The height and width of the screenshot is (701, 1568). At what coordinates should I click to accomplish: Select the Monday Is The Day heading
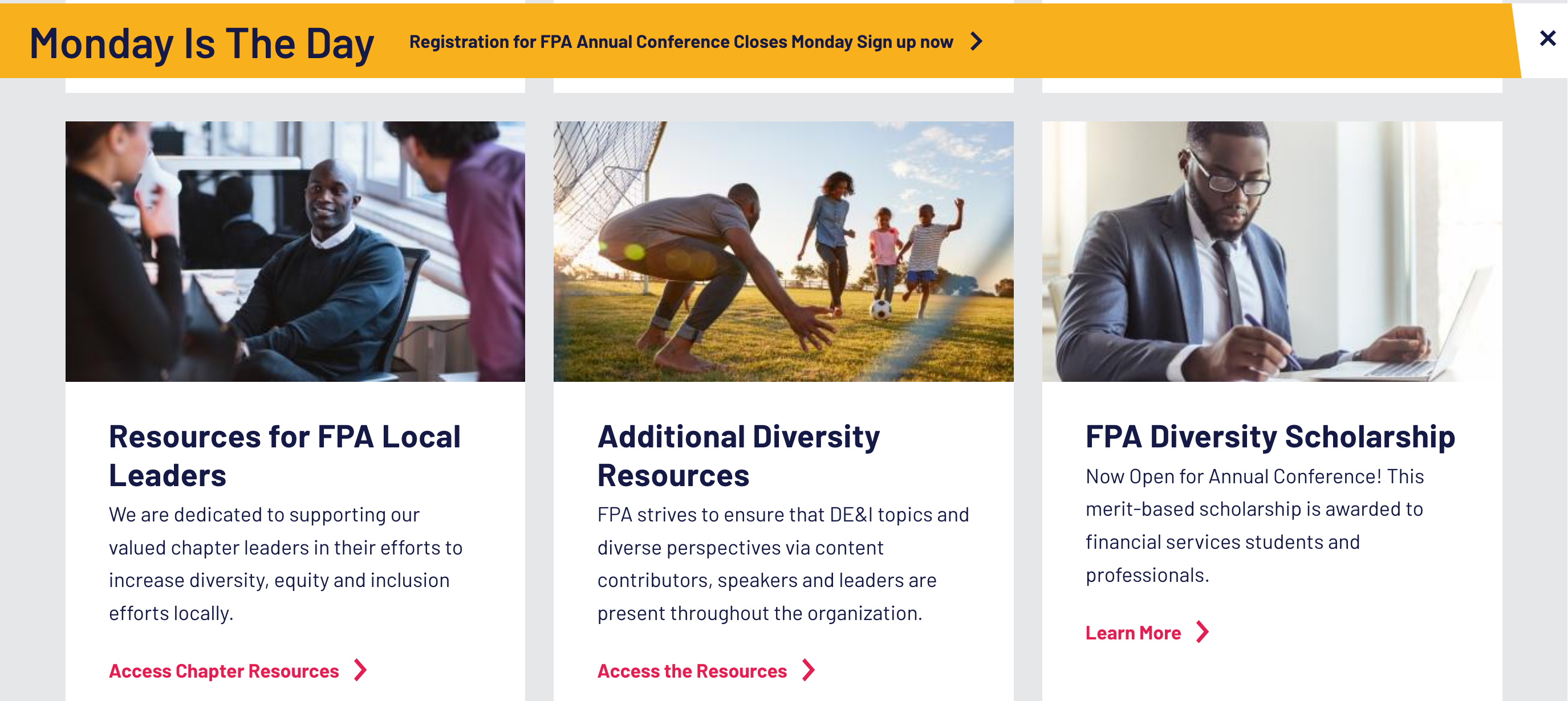[x=201, y=43]
